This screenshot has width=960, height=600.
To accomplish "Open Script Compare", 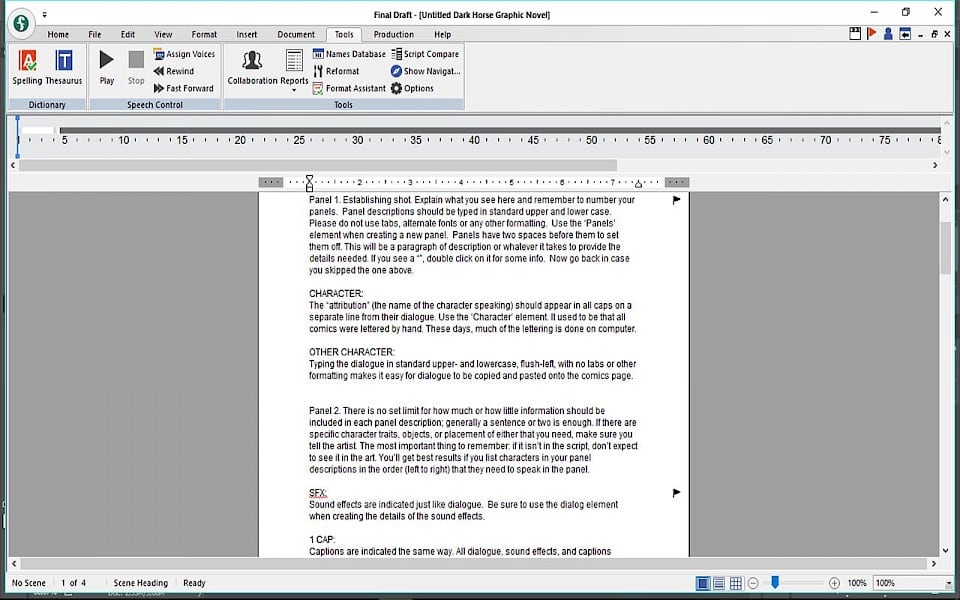I will coord(425,54).
